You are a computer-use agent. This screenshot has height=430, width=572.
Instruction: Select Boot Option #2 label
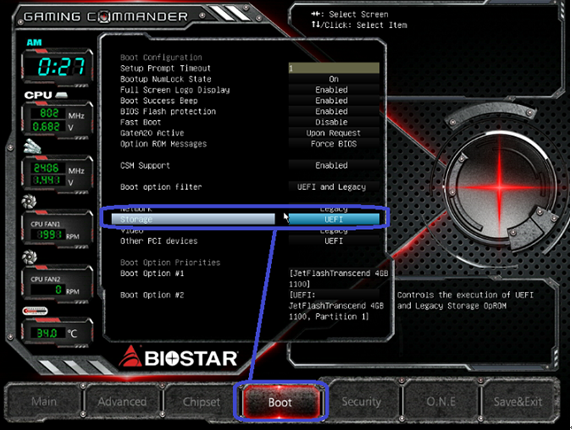pyautogui.click(x=152, y=295)
